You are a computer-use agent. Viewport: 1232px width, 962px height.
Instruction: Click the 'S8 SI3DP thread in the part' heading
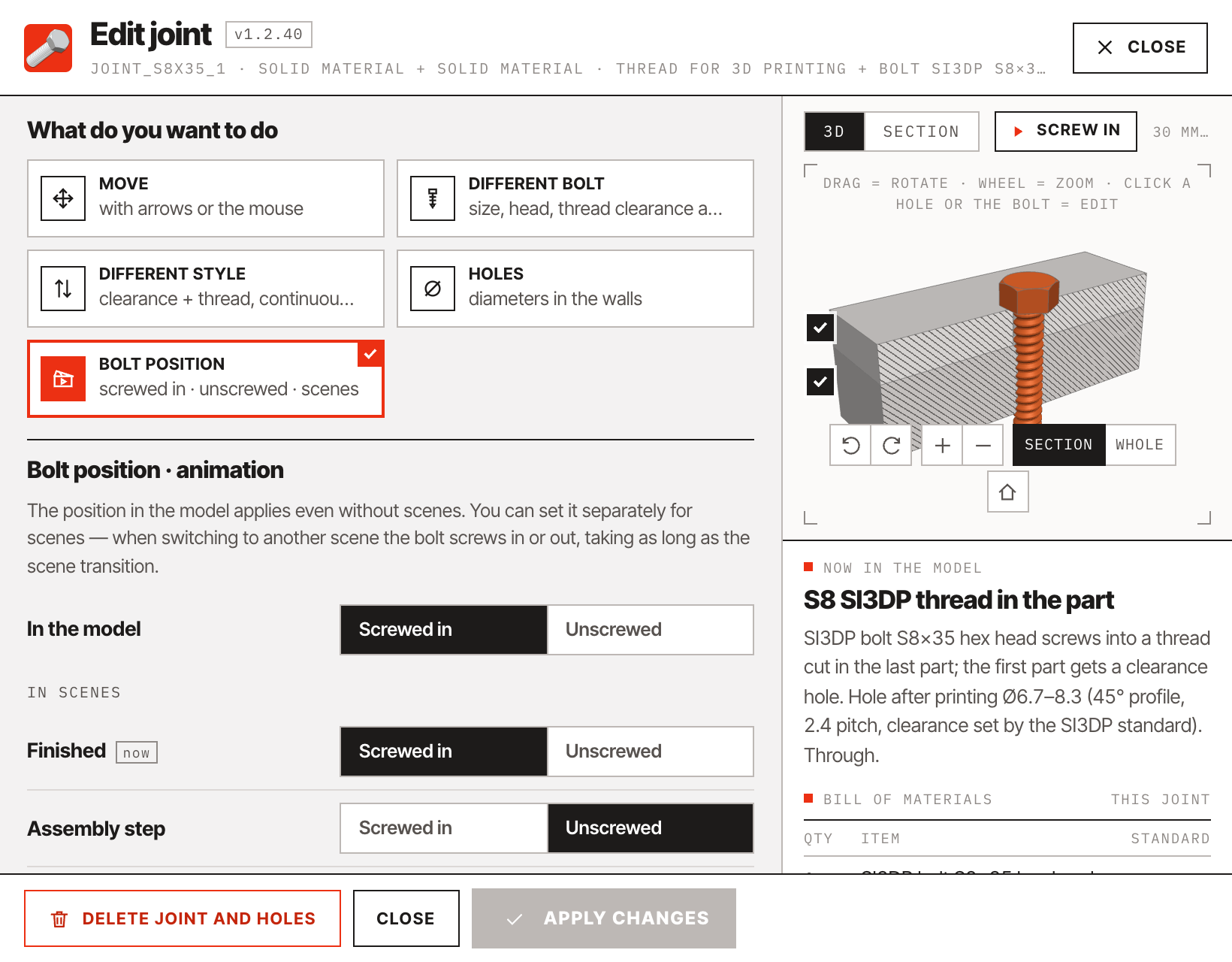click(959, 600)
